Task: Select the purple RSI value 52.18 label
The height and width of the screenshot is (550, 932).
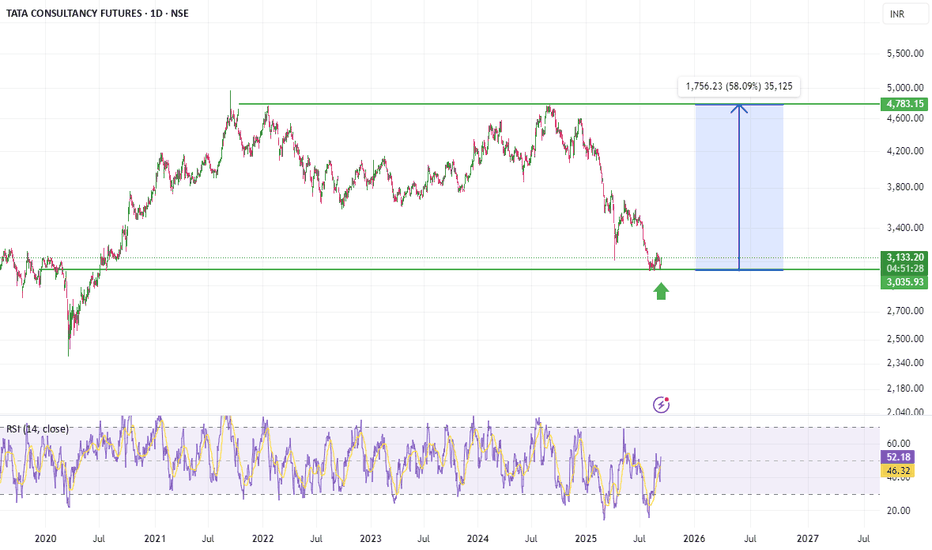Action: point(898,457)
